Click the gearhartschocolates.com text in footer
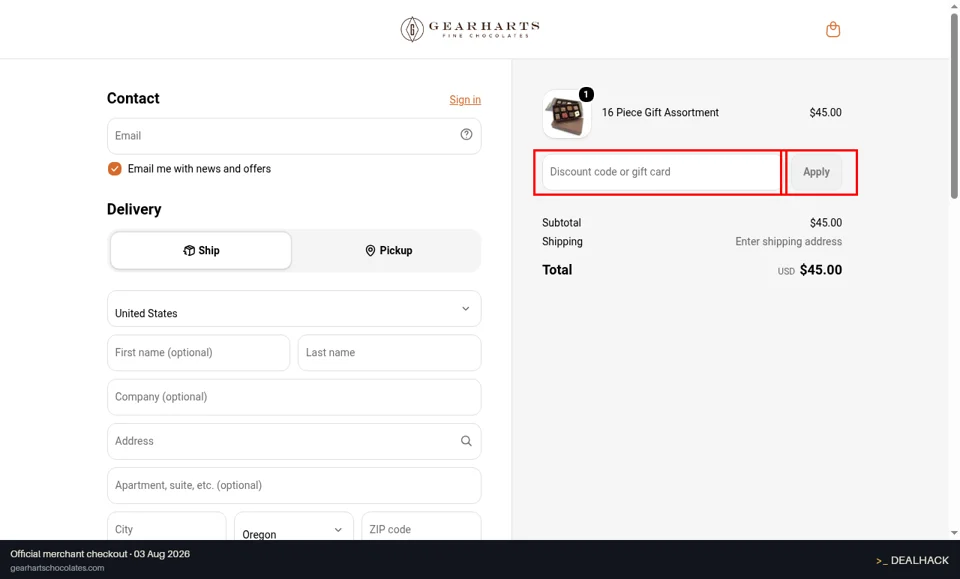Screen dimensions: 960x579 [57, 568]
